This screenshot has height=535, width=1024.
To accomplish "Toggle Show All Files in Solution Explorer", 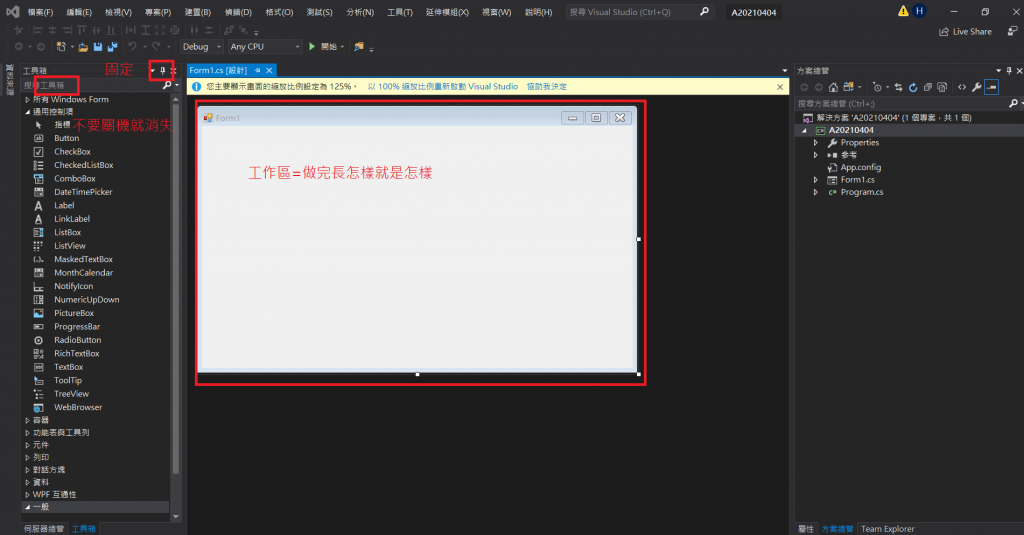I will click(x=942, y=87).
